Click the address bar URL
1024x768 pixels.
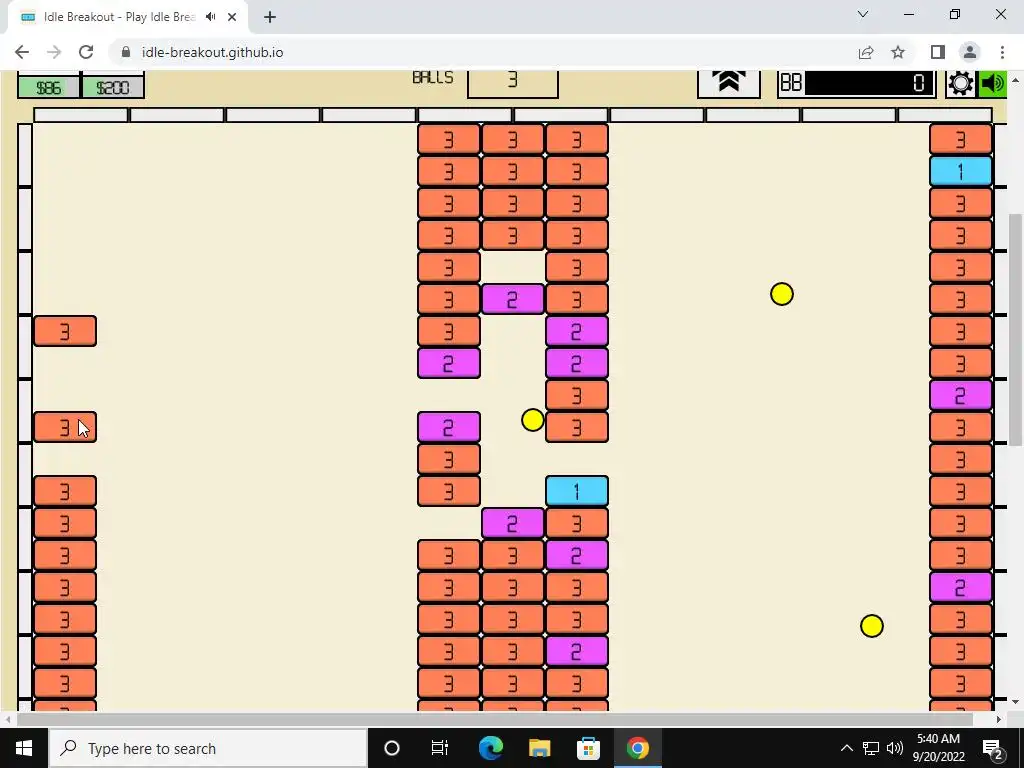click(x=212, y=52)
